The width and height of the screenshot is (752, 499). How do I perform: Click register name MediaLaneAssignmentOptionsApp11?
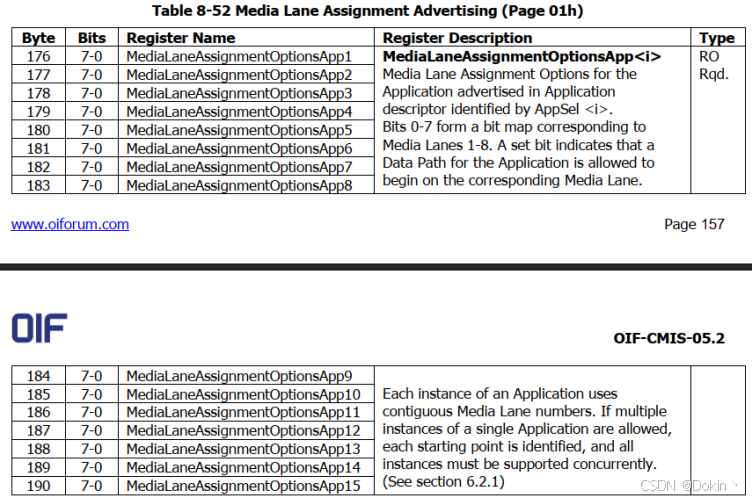tap(243, 413)
